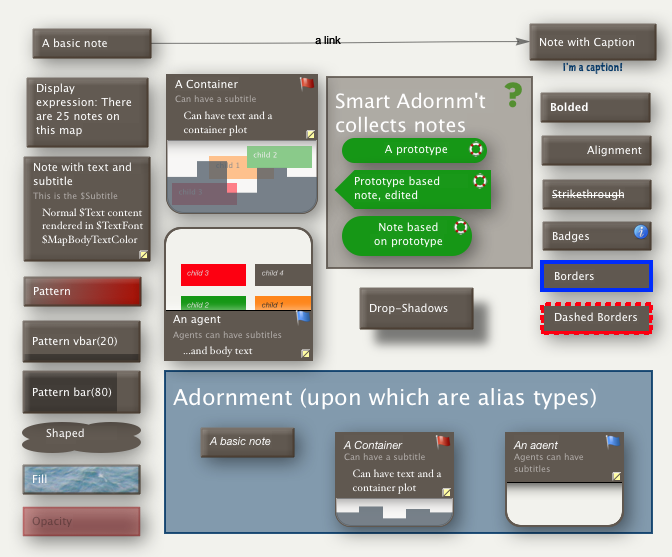The width and height of the screenshot is (672, 557).
Task: Click the green question mark on Smart Adornment
Action: (513, 95)
